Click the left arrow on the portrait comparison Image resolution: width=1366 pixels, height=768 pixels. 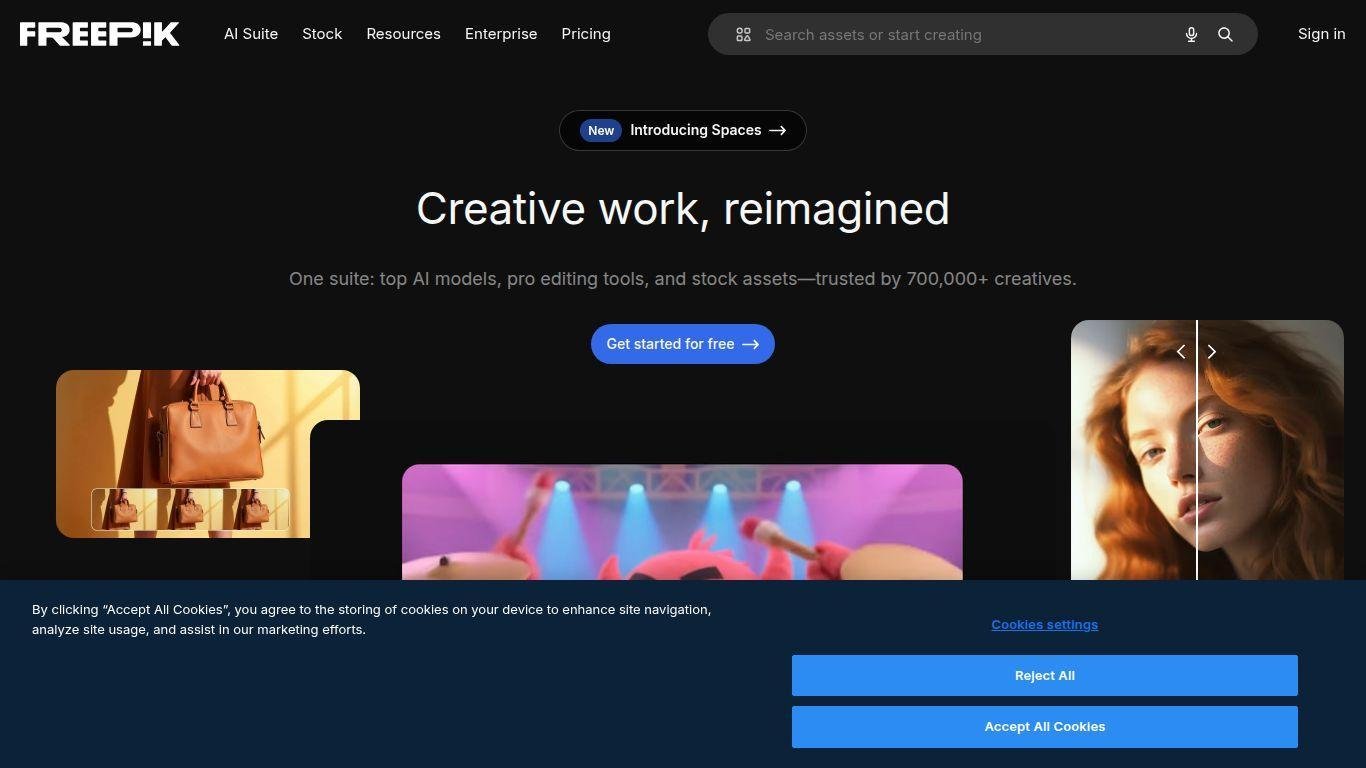(x=1181, y=351)
